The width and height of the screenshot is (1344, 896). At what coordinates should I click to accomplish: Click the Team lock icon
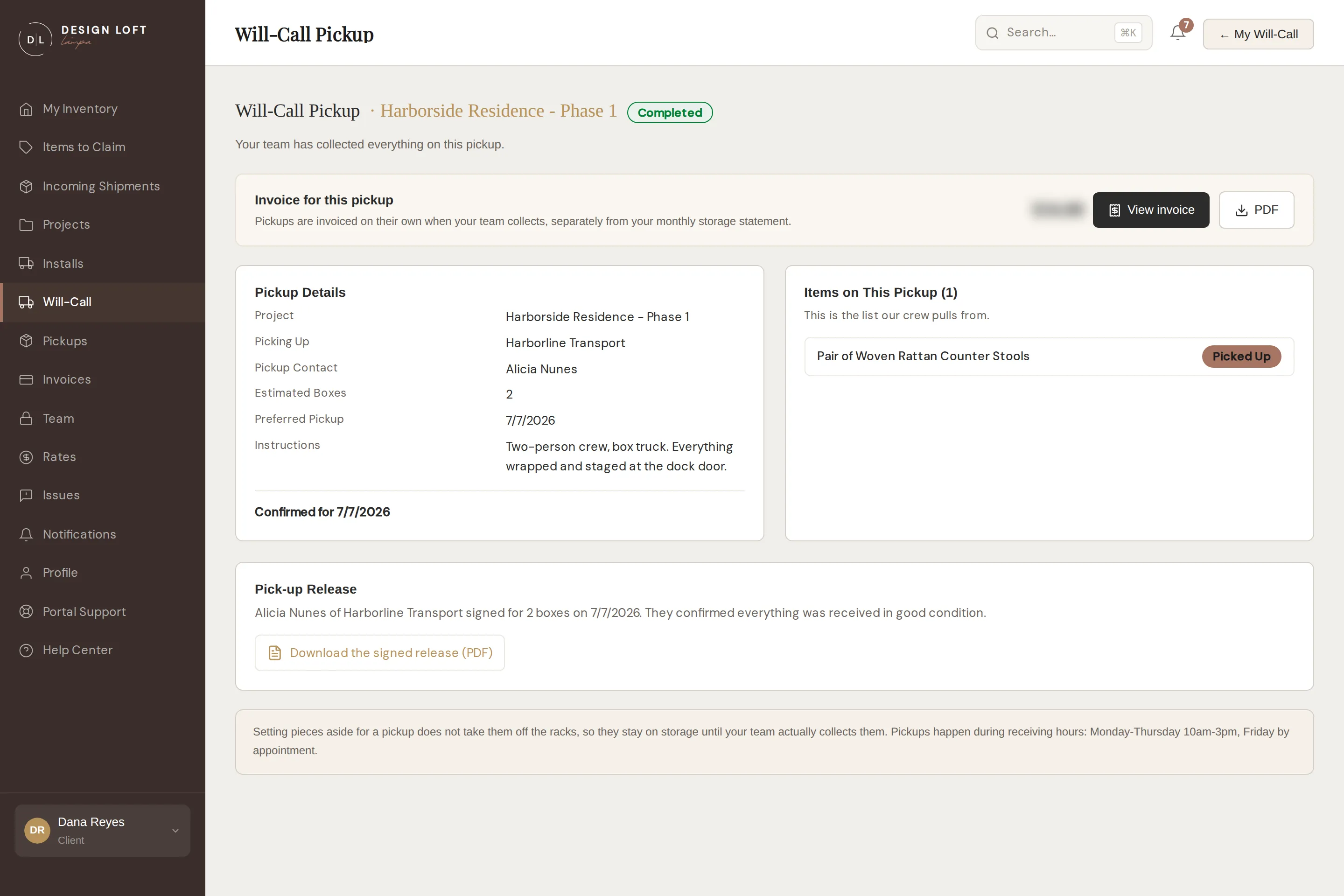click(26, 418)
